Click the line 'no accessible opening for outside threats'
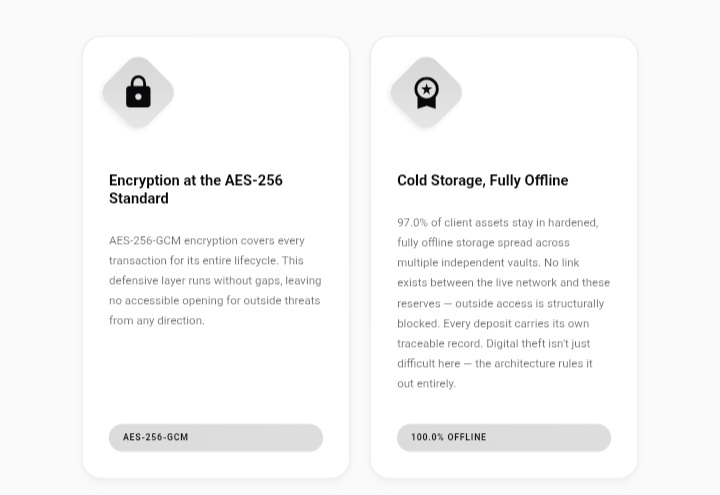Image resolution: width=720 pixels, height=495 pixels. [214, 301]
